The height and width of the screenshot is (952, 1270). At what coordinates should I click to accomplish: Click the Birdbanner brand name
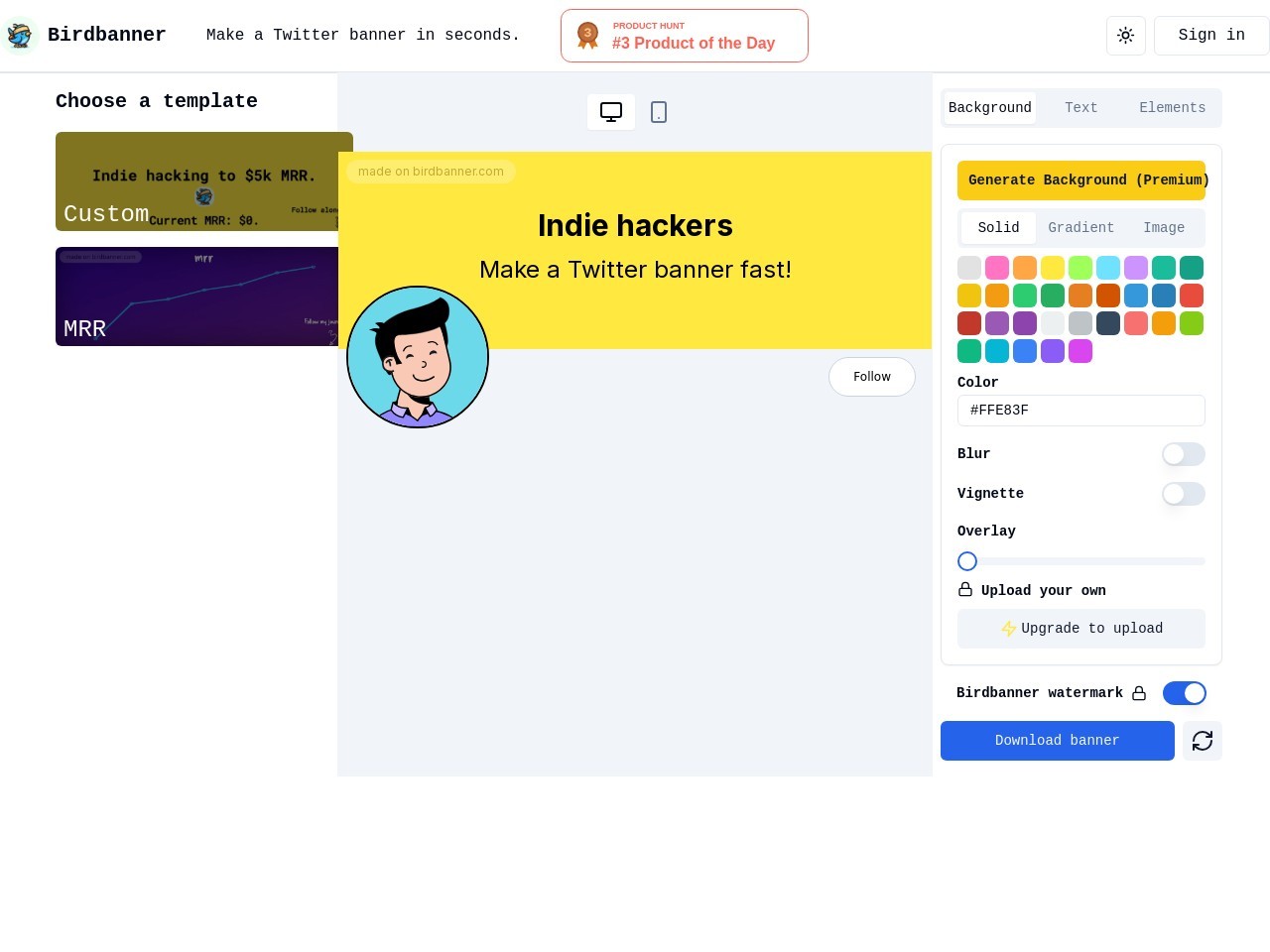(107, 35)
